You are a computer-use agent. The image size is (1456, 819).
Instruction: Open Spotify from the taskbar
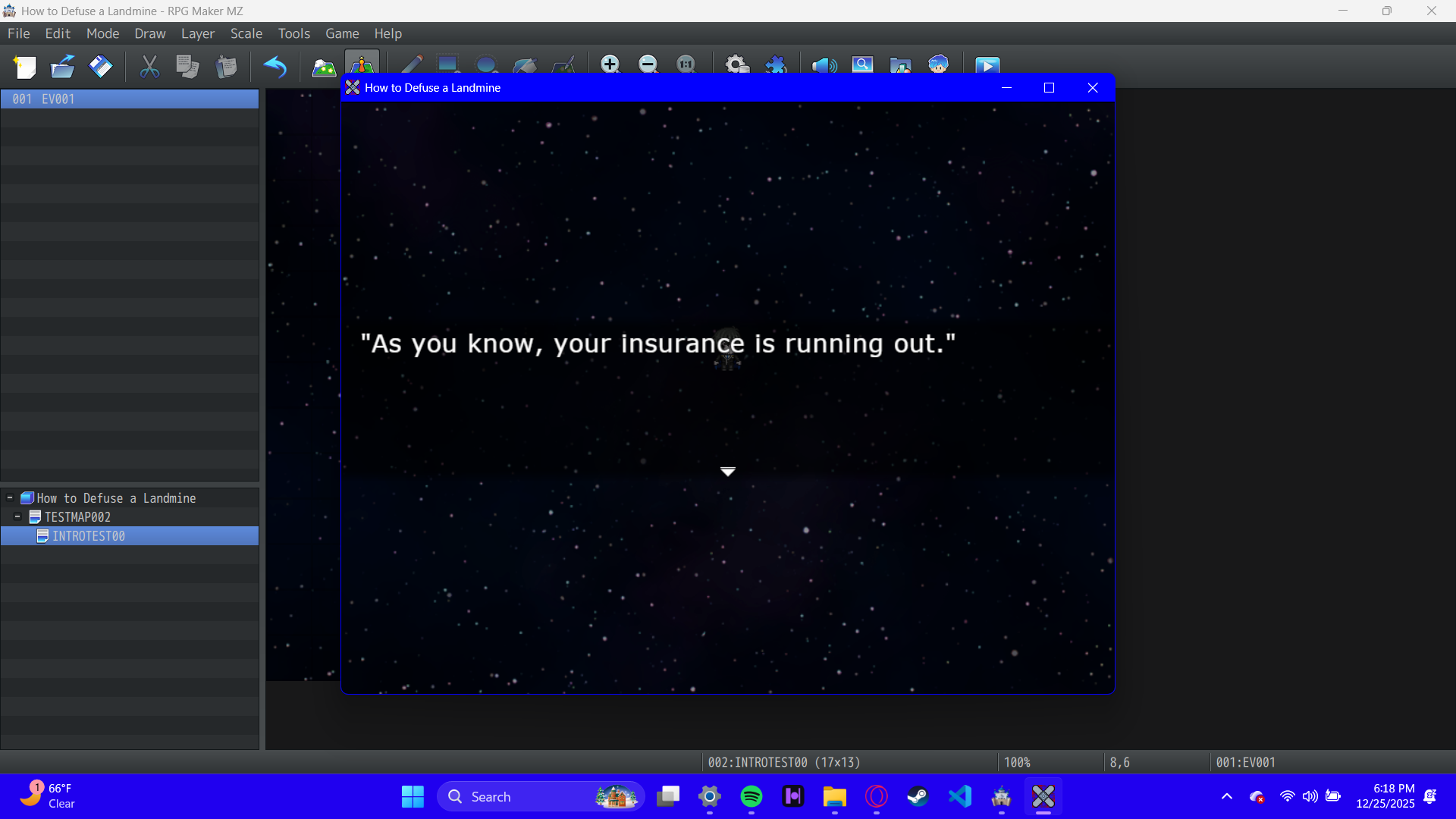pos(751,796)
